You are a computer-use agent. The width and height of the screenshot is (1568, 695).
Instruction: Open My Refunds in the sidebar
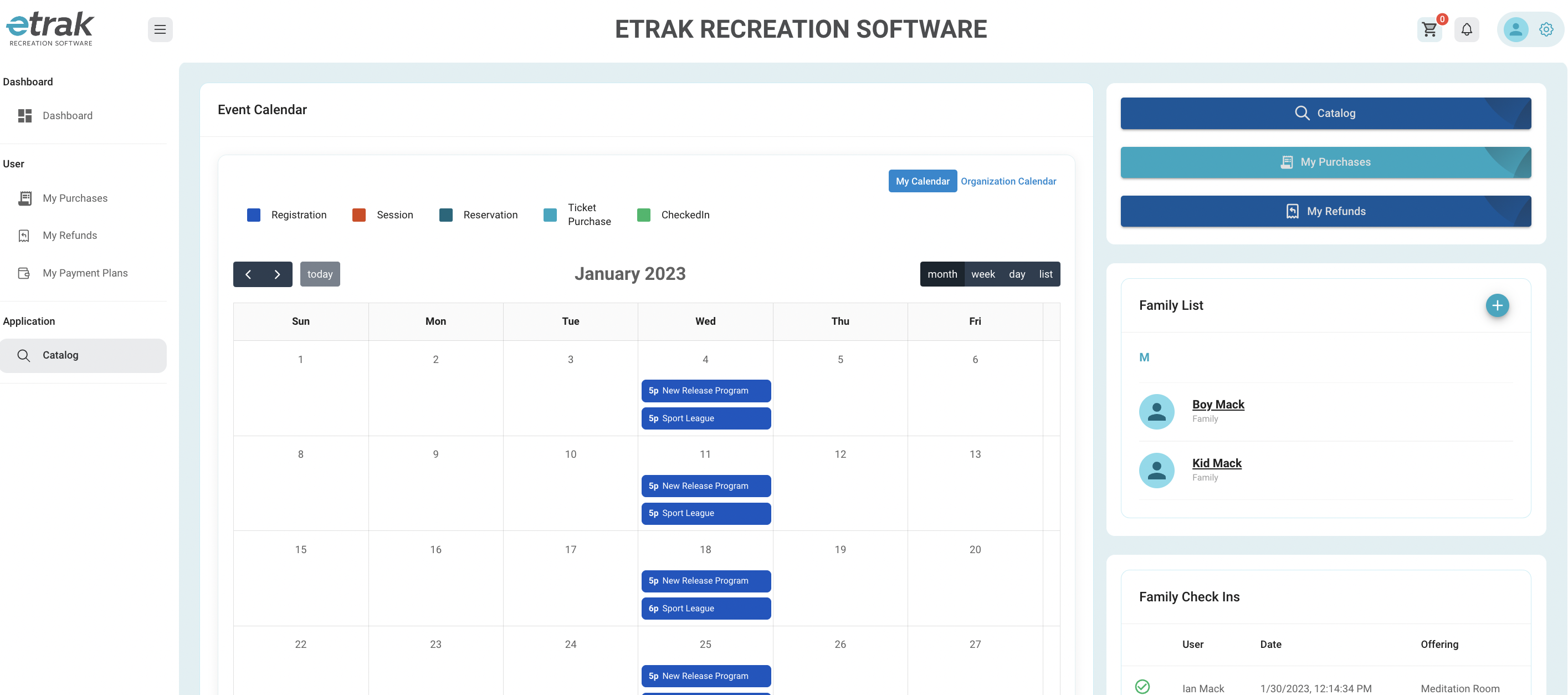pyautogui.click(x=84, y=236)
